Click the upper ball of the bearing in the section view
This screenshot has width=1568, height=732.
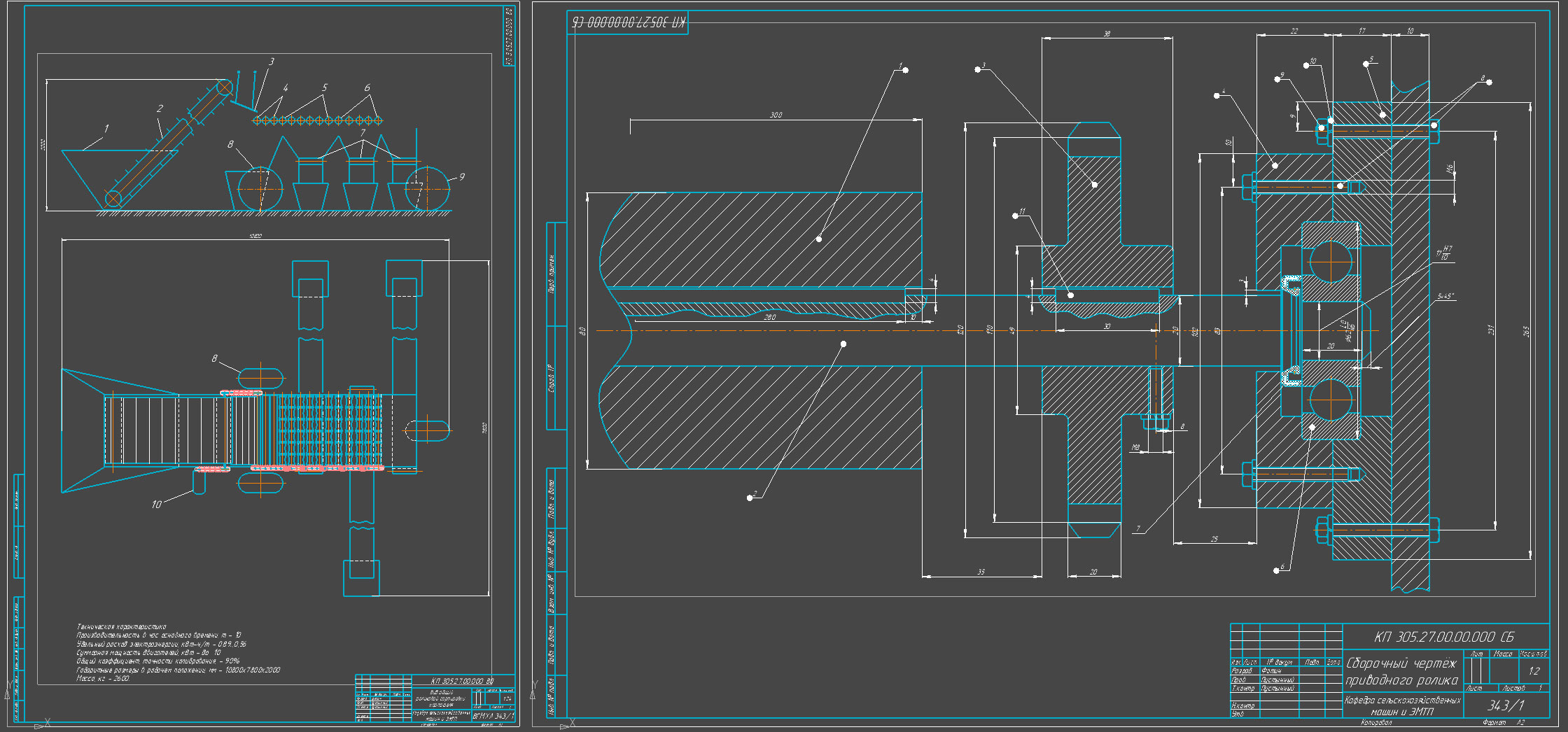[1330, 261]
